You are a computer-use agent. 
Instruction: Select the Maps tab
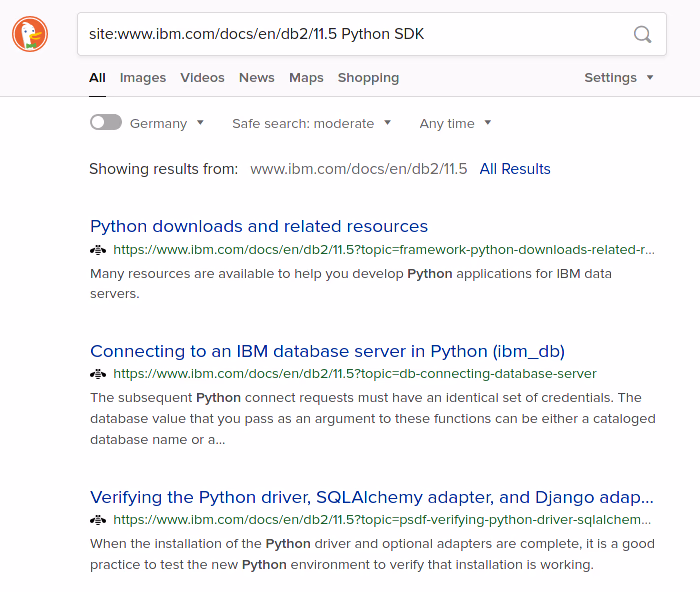[x=306, y=78]
